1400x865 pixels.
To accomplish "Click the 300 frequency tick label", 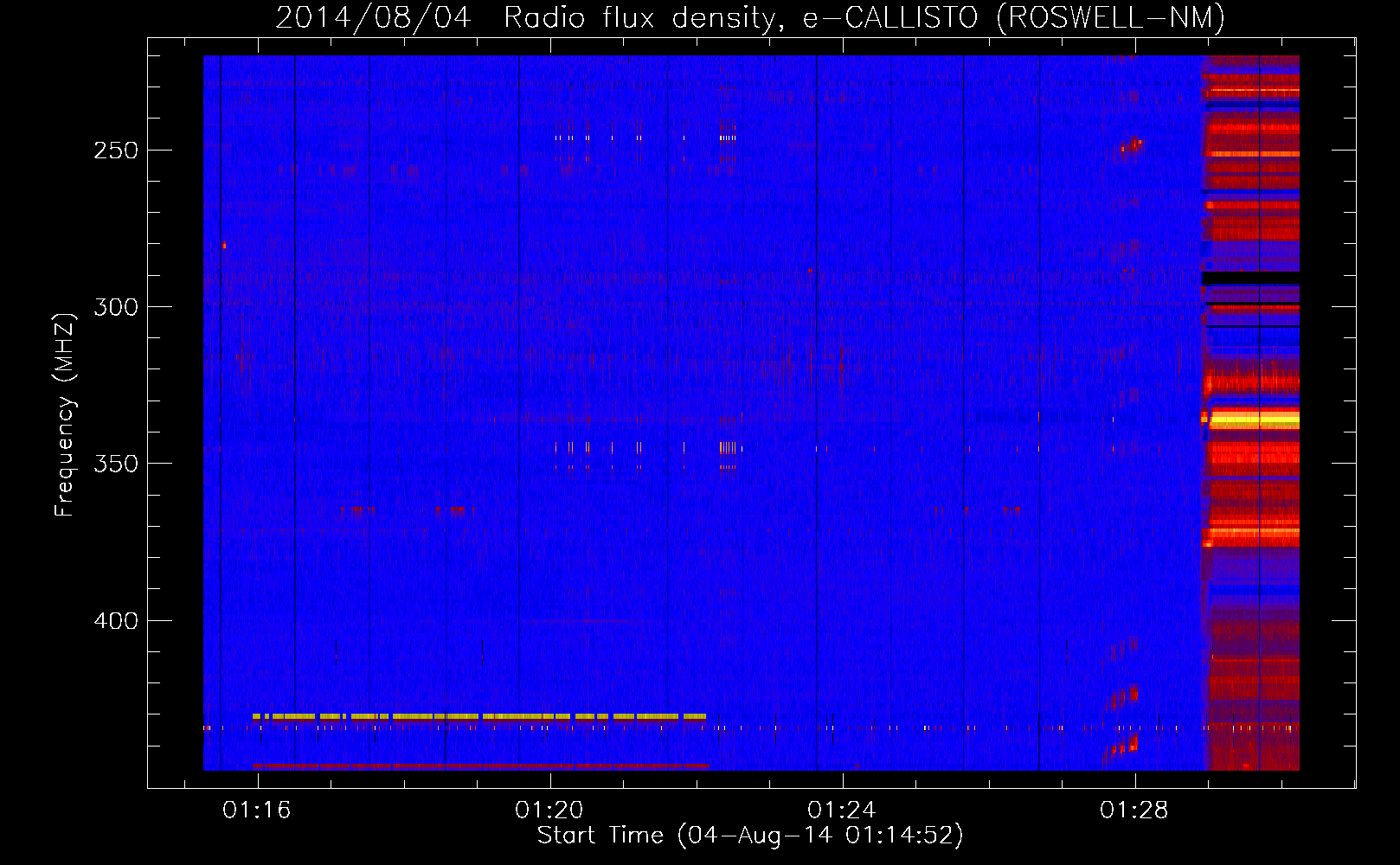I will 116,307.
